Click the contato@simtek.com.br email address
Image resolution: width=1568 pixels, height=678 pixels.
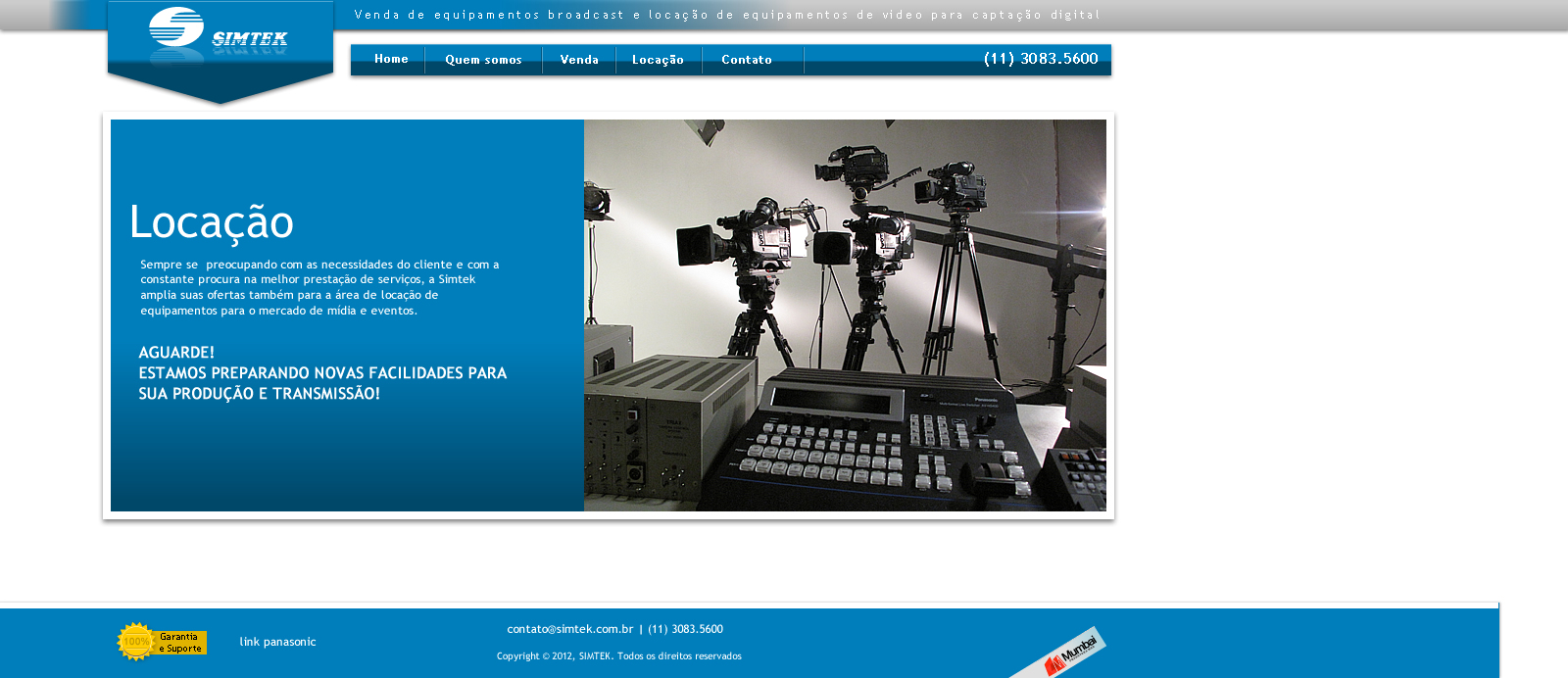tap(569, 629)
